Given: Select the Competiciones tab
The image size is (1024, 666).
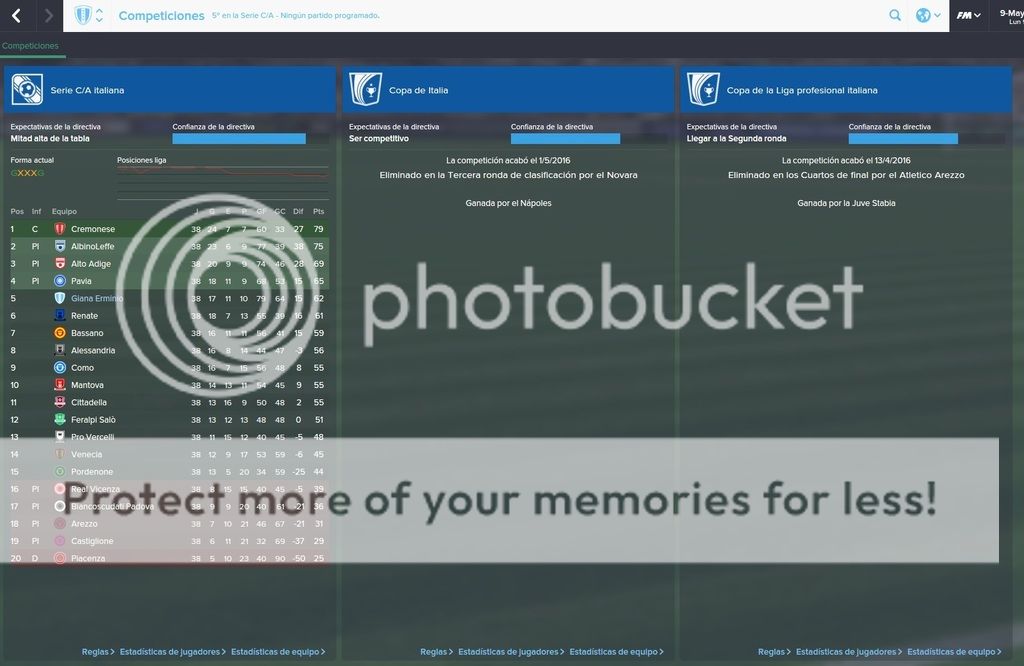Looking at the screenshot, I should point(30,46).
